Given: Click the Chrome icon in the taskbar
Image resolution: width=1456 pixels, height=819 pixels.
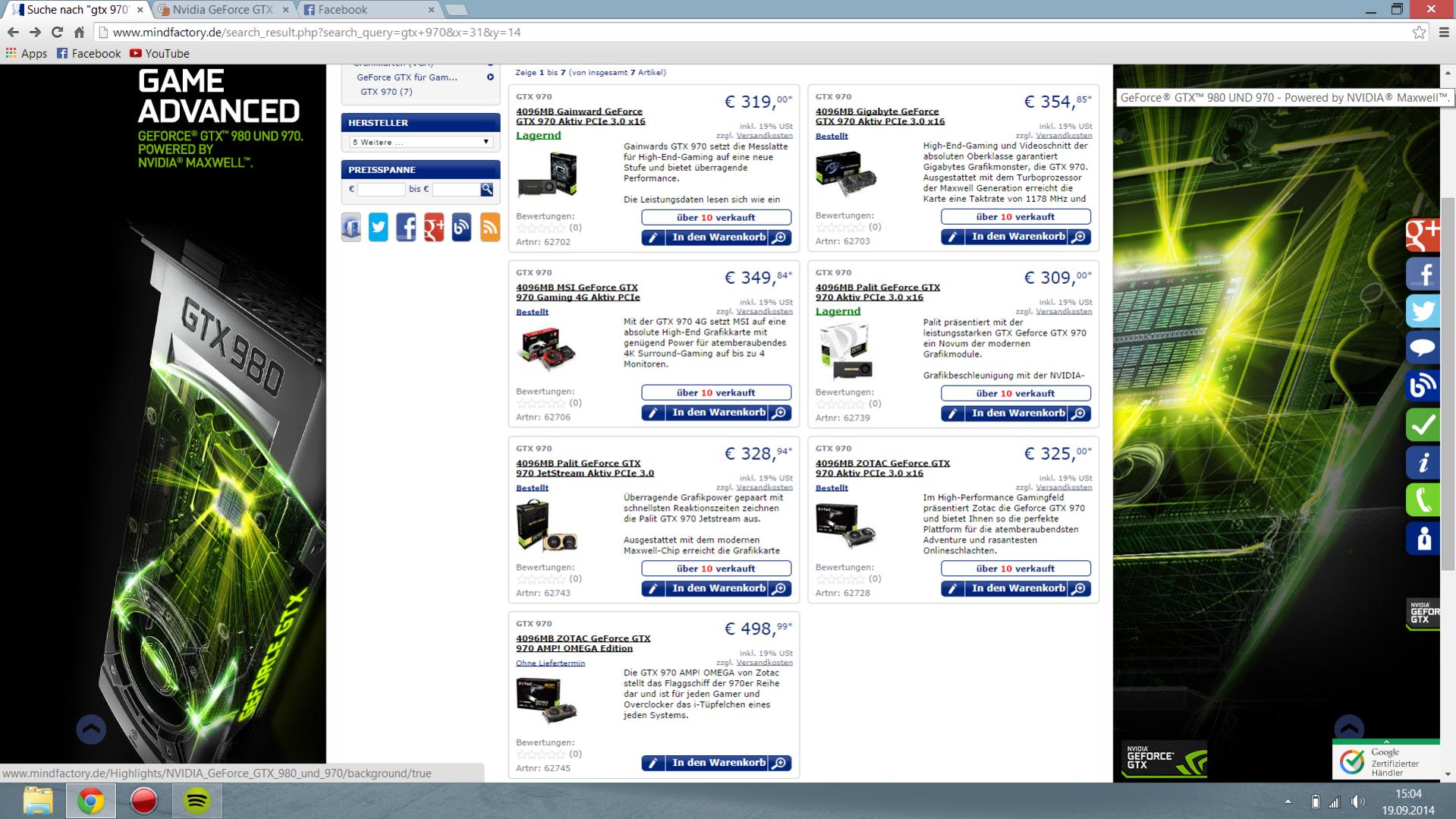Looking at the screenshot, I should click(90, 802).
